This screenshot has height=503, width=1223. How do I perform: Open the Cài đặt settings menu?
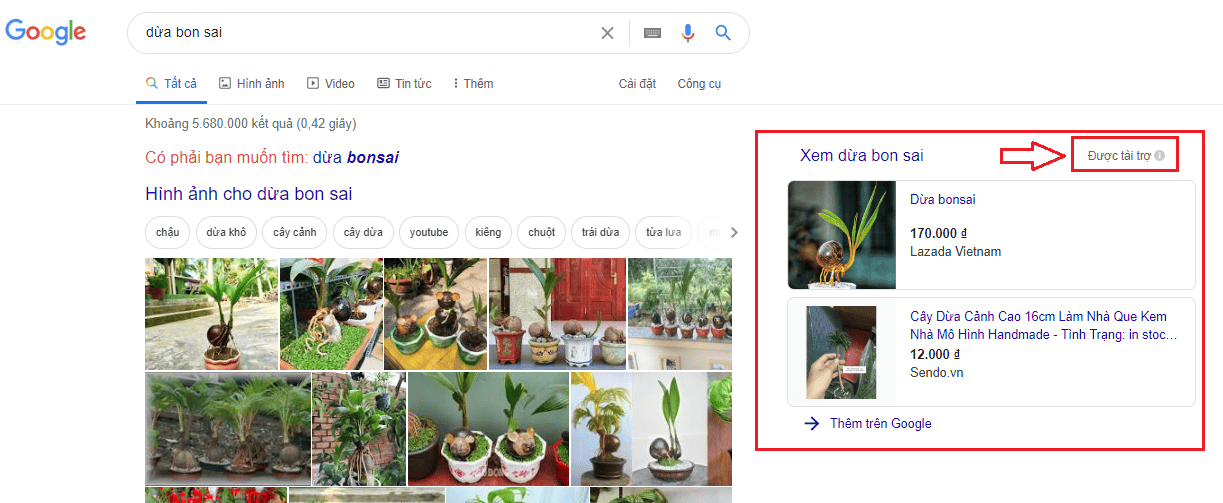coord(637,84)
